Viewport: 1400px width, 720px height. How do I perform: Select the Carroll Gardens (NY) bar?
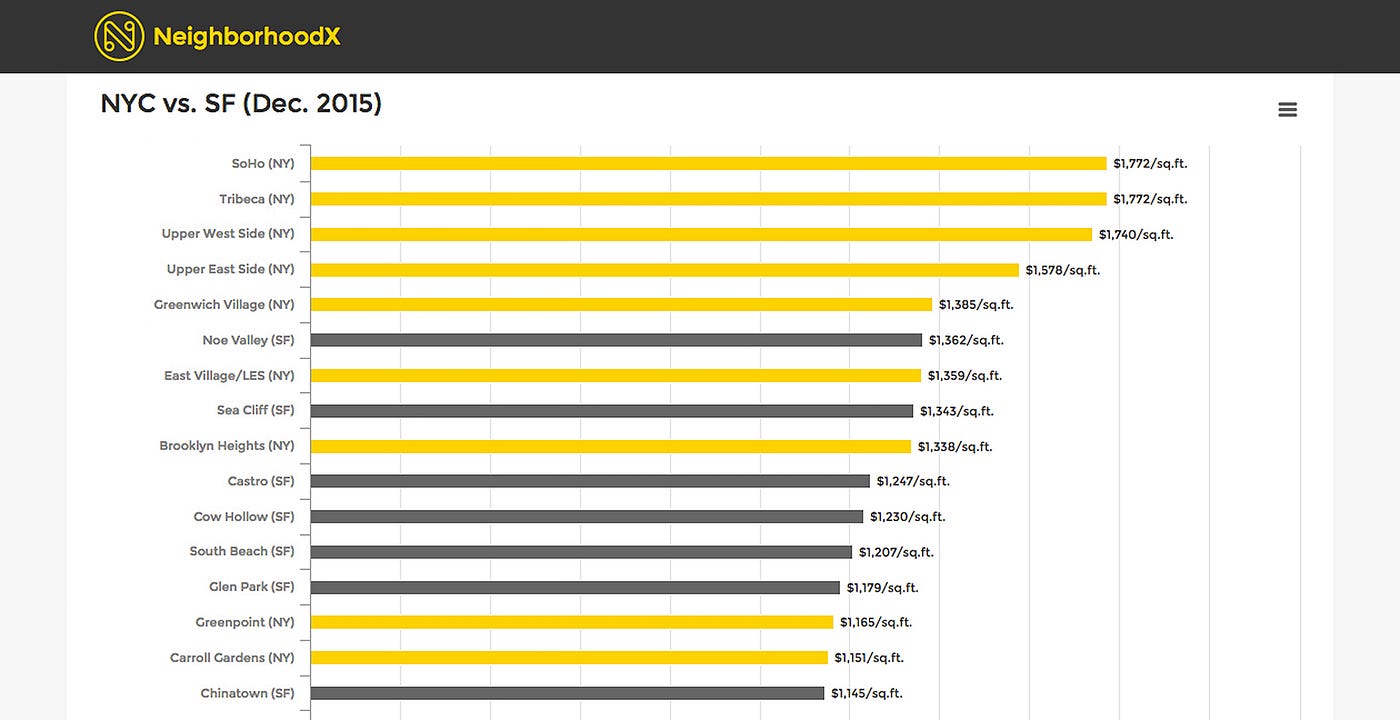(569, 657)
